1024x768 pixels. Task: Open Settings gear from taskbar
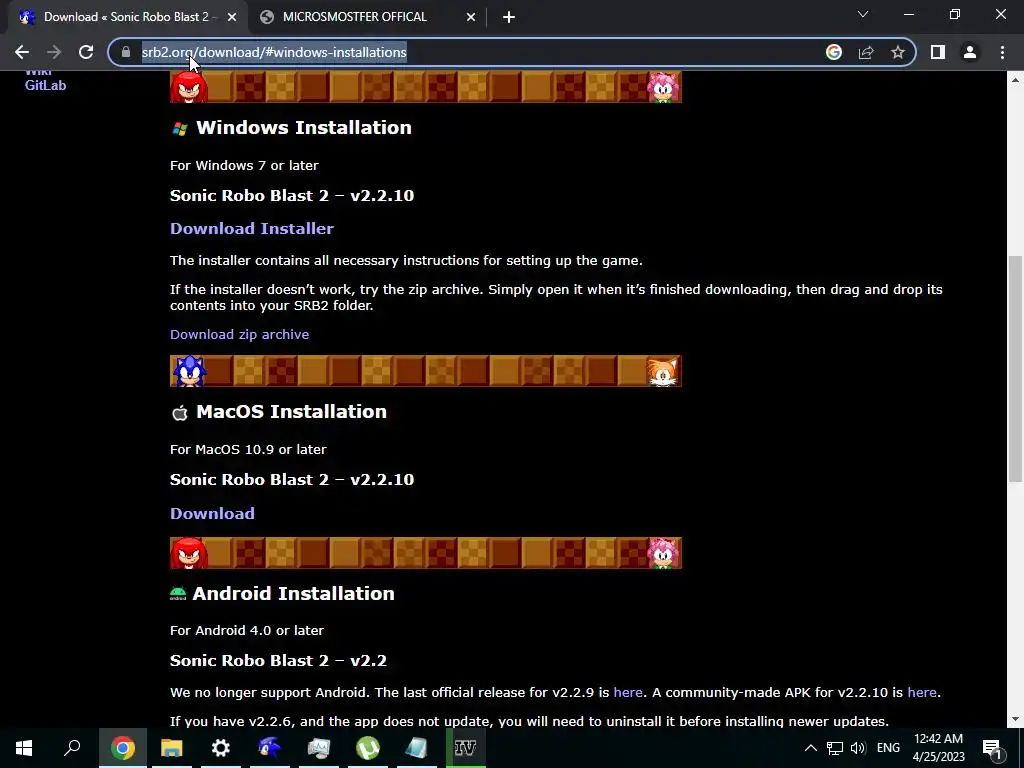tap(221, 748)
